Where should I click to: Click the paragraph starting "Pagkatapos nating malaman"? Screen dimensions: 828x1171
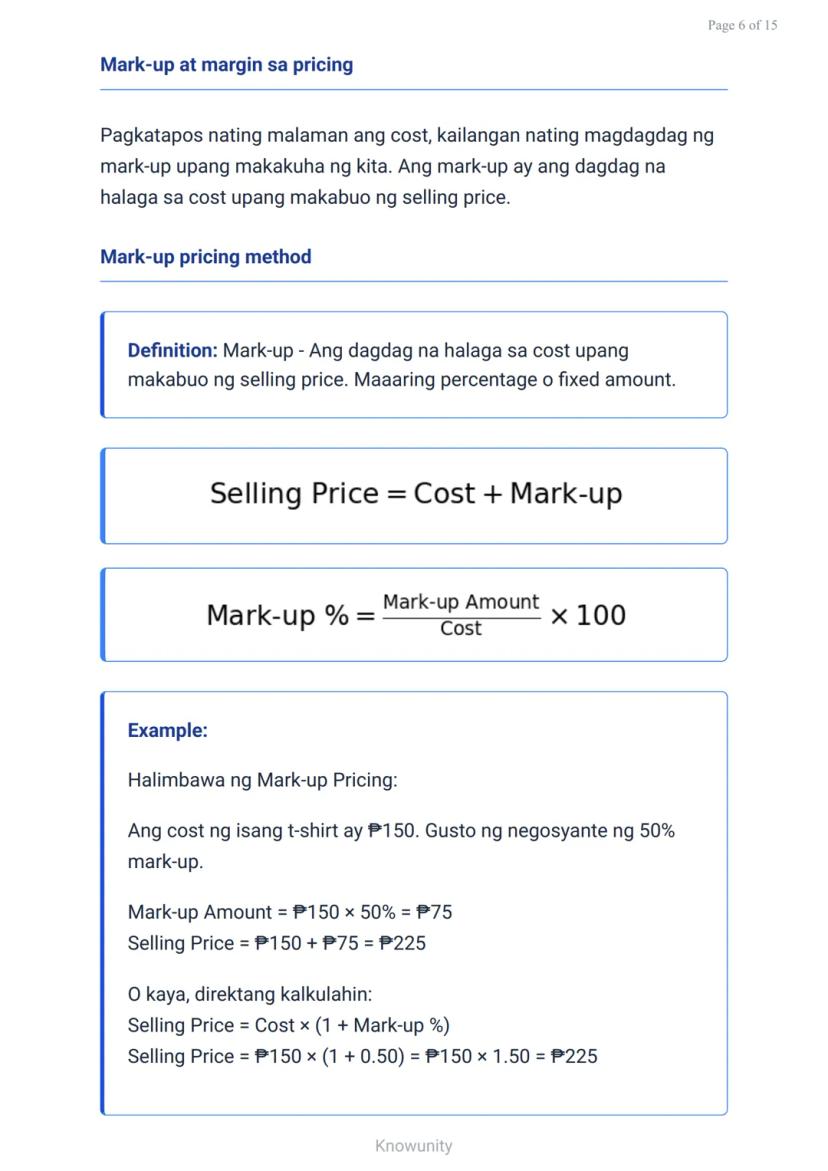406,166
